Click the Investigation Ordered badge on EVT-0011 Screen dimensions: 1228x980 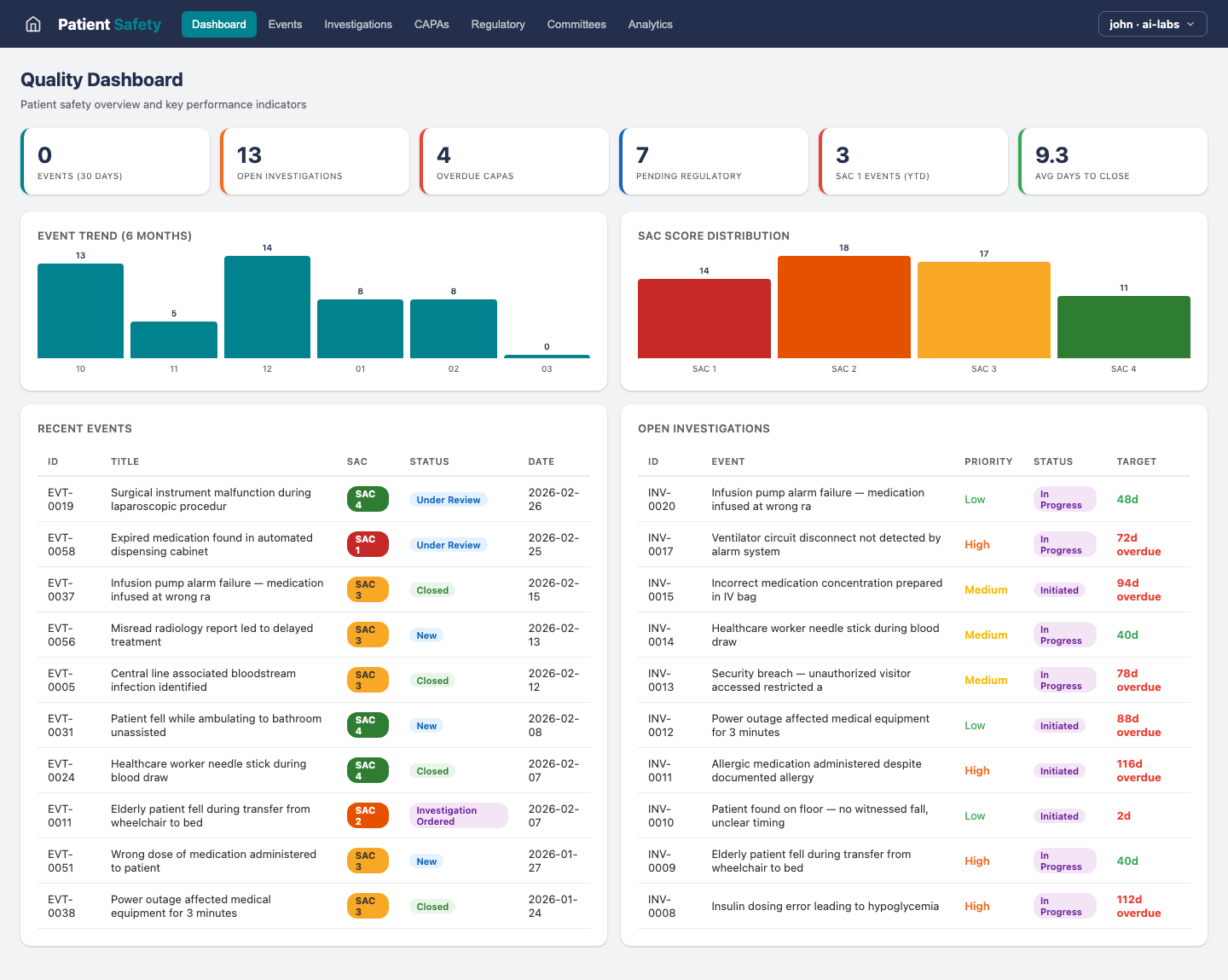point(458,815)
